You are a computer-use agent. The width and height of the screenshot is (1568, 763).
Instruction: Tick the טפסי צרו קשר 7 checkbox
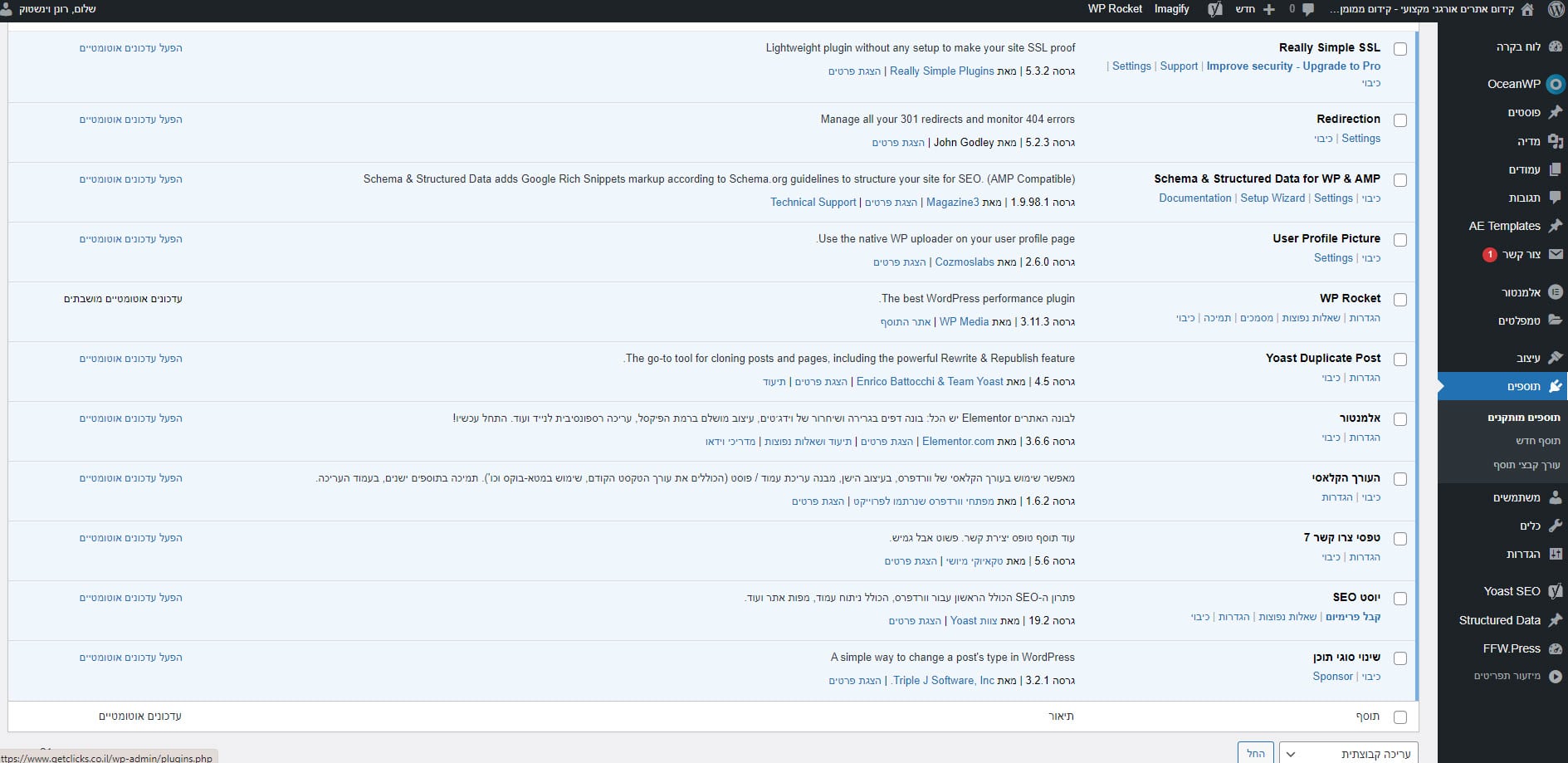click(1400, 539)
